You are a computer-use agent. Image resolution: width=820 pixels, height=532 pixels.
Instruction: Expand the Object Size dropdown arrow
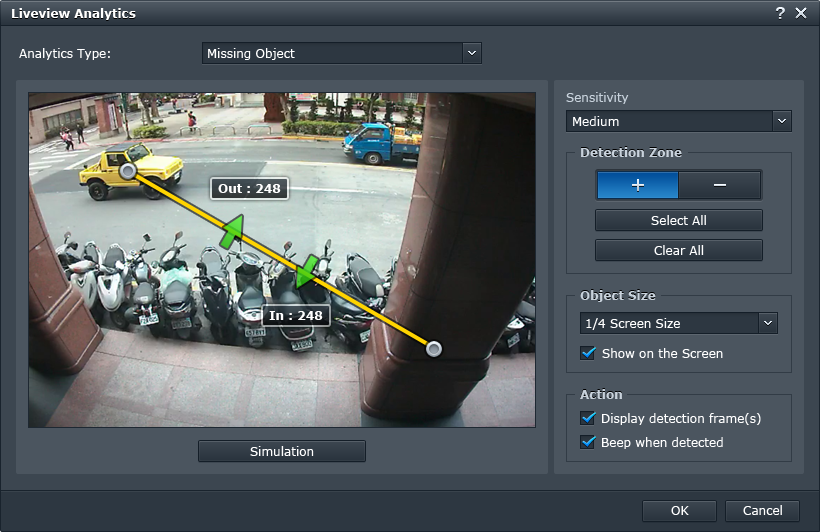click(768, 323)
